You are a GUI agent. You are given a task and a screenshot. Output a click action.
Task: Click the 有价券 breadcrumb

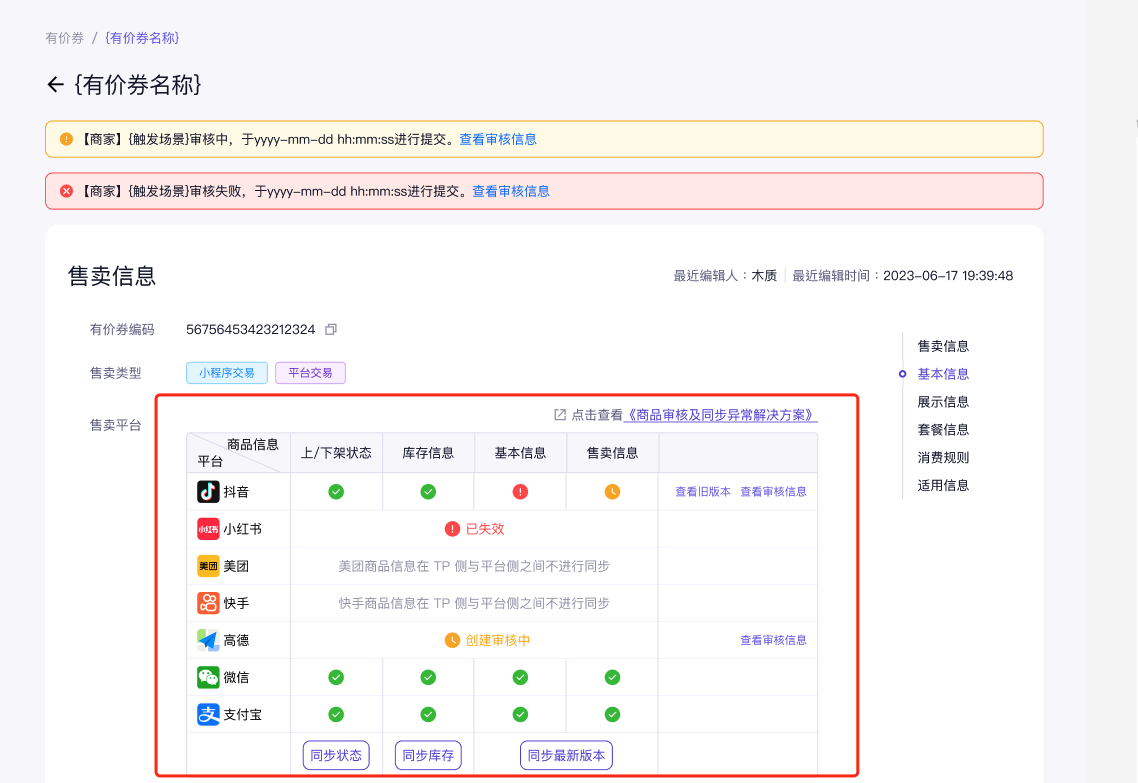(64, 38)
